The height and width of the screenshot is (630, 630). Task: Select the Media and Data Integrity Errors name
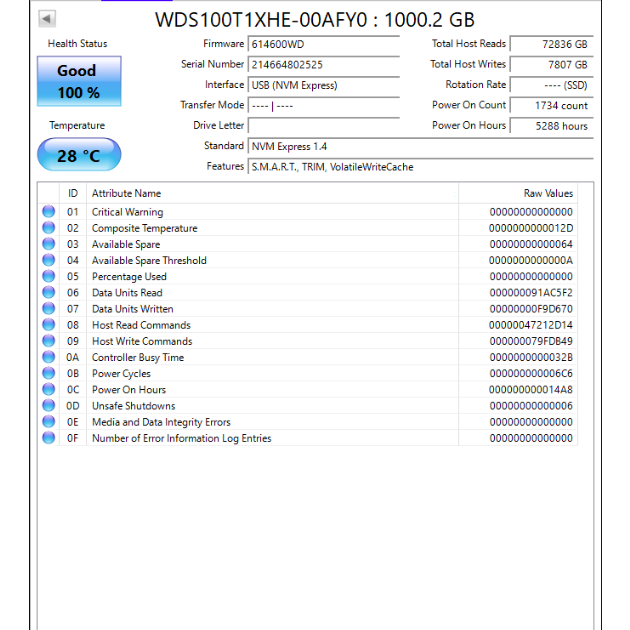[x=161, y=422]
